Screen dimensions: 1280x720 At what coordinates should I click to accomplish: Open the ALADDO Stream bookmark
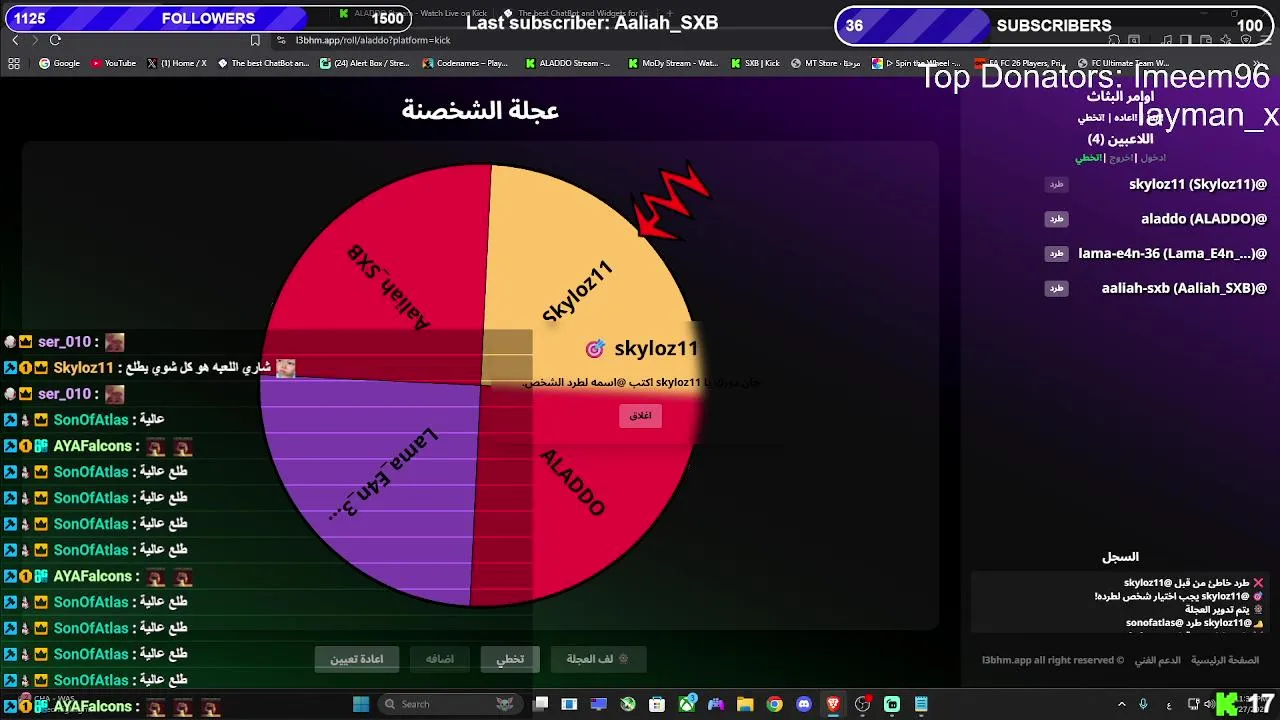click(x=567, y=63)
